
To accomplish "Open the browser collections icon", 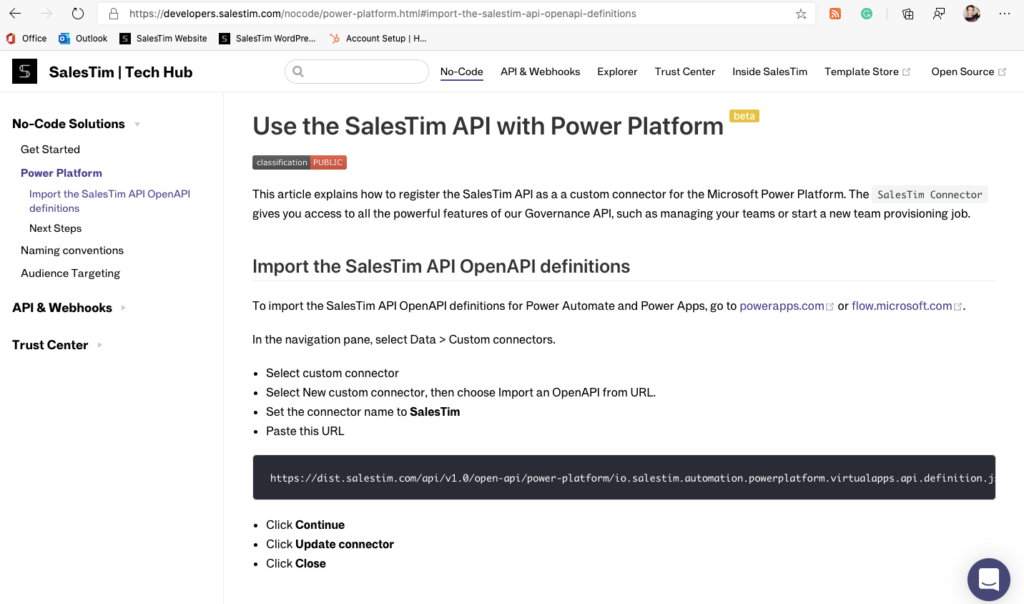I will 908,14.
